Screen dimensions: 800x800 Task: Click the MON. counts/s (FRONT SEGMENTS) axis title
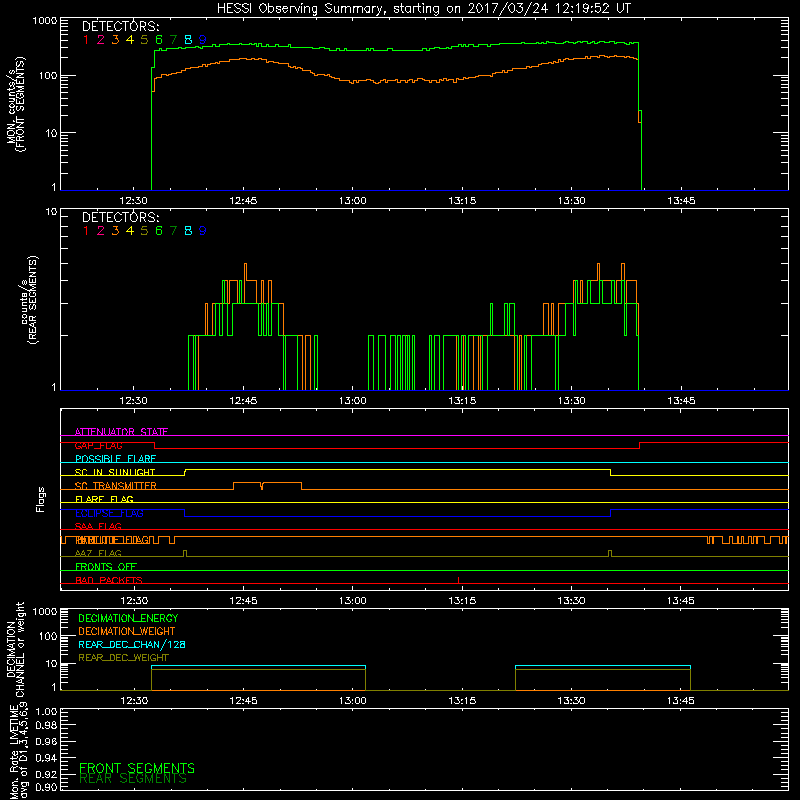tap(15, 104)
